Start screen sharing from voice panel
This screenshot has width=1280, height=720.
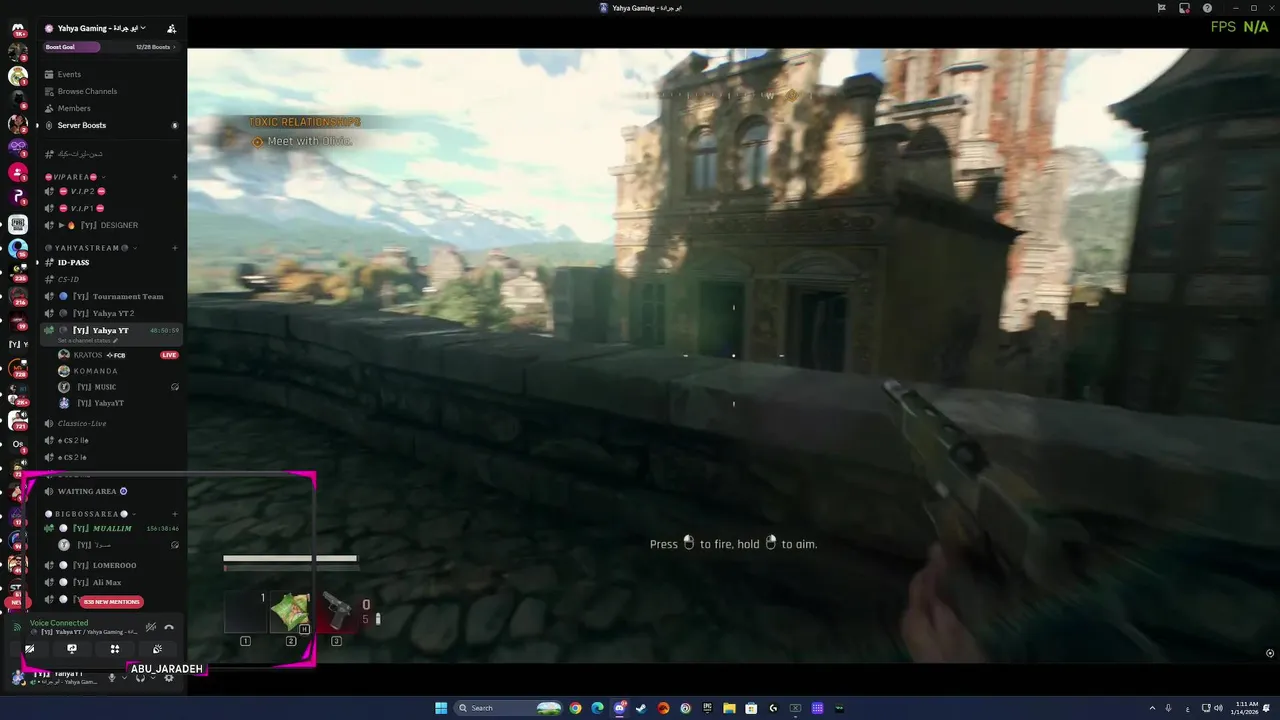pos(72,649)
